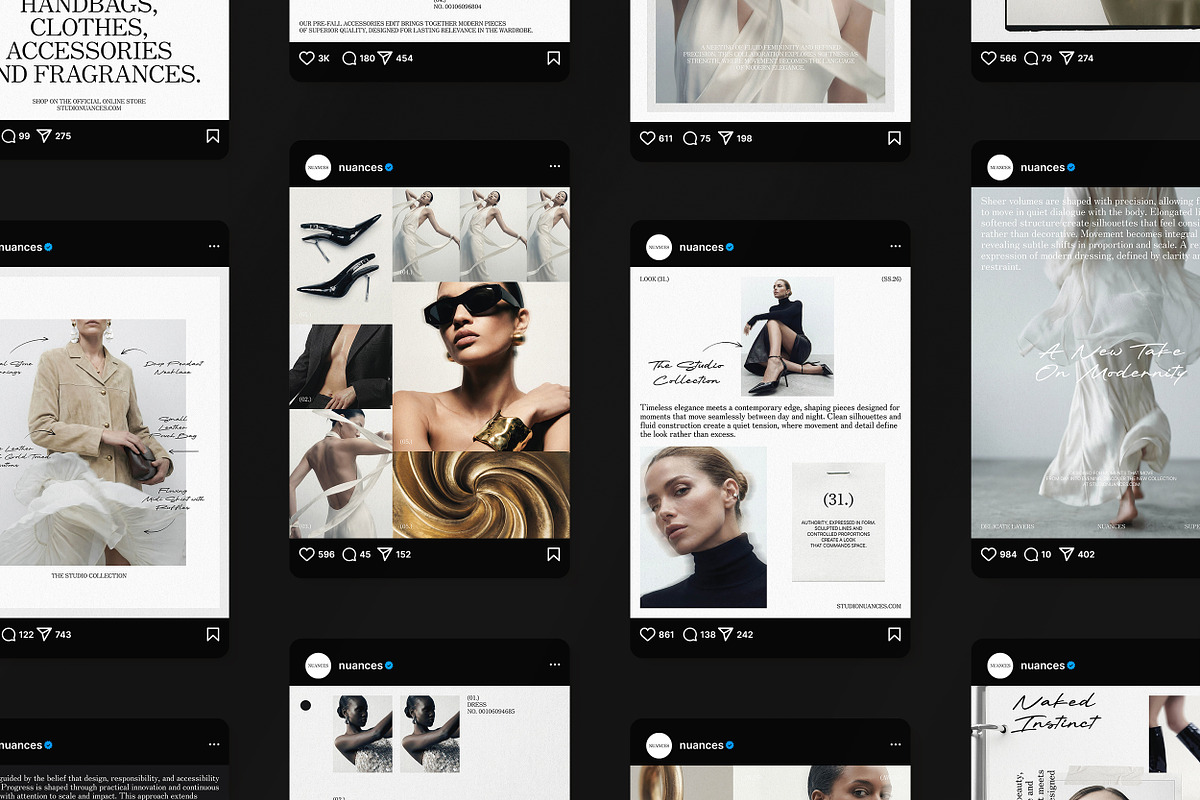Like the collage post with 596 likes

(307, 554)
